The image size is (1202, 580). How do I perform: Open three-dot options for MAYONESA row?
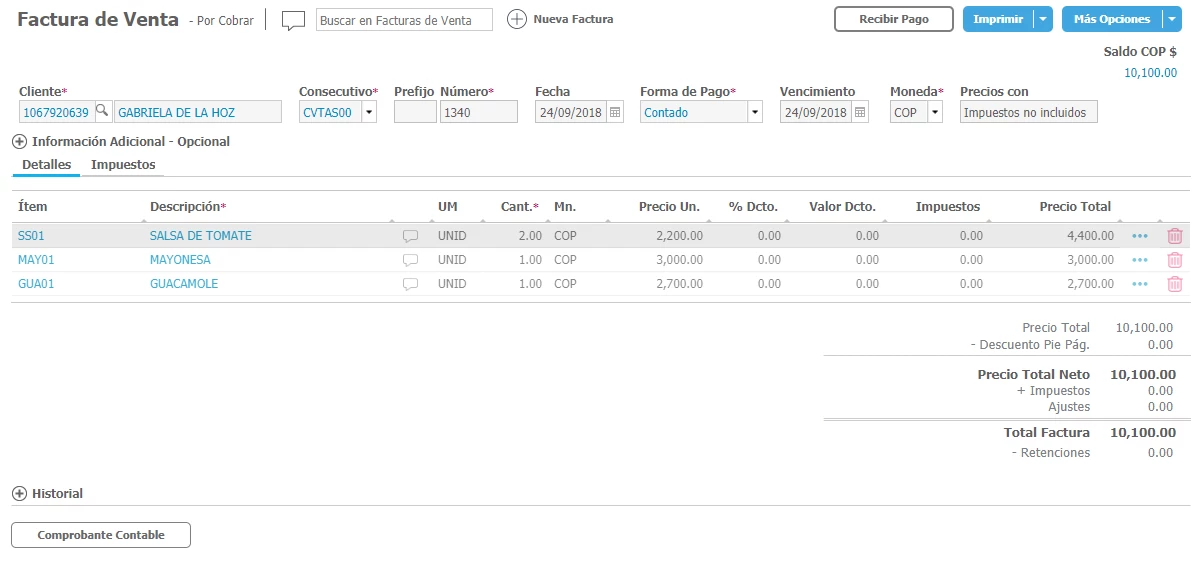coord(1140,260)
